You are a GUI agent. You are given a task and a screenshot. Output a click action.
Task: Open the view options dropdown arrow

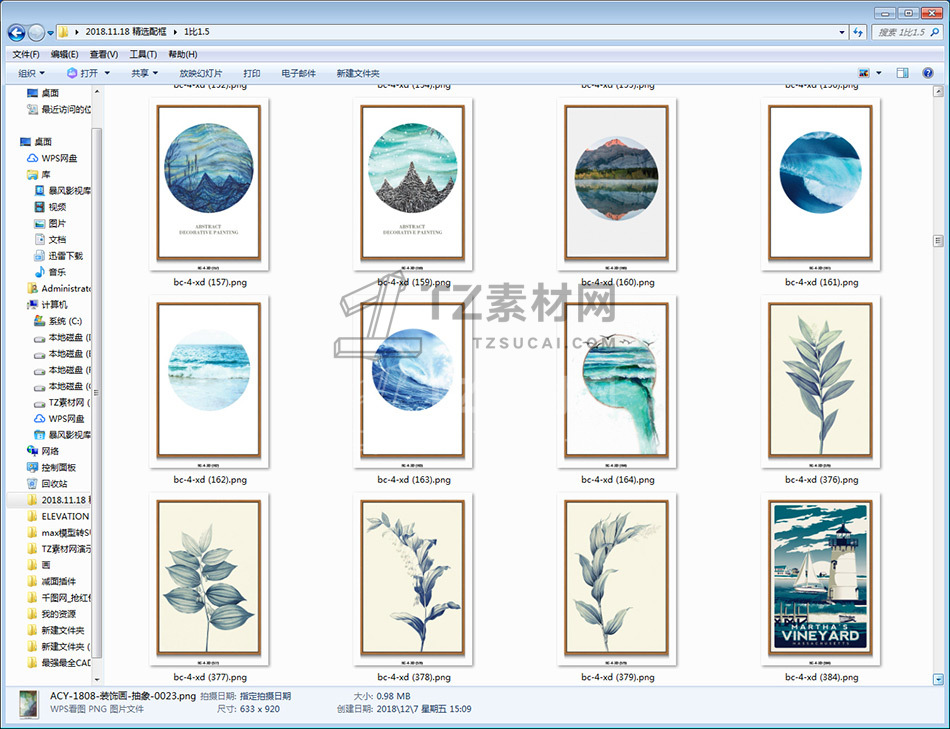tap(879, 73)
